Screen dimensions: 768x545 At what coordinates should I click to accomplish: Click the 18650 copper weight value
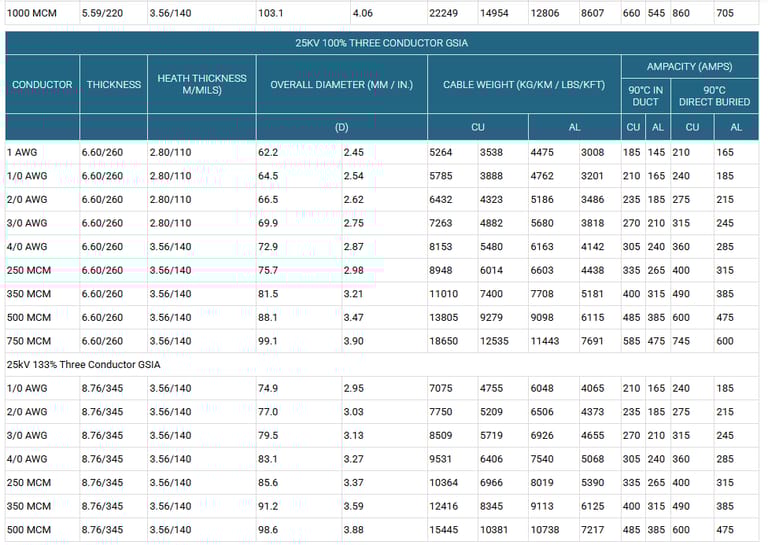444,341
